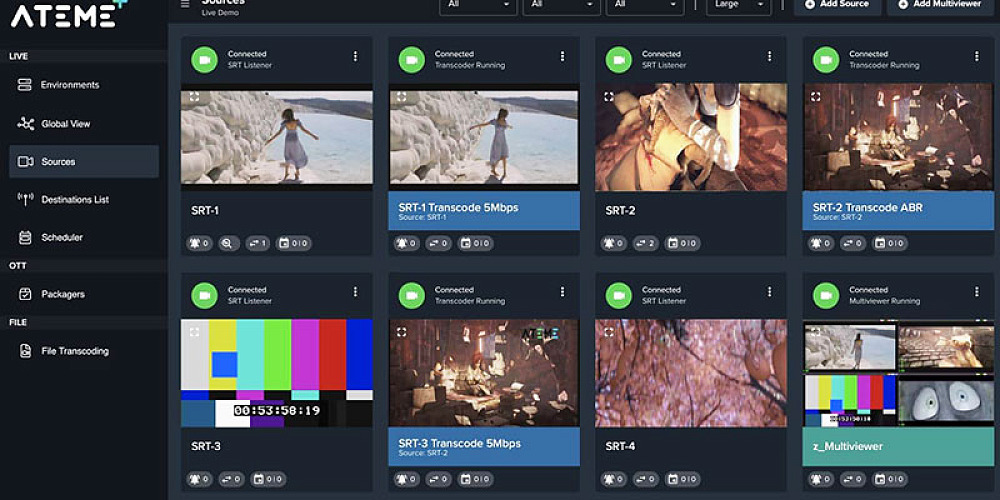
Task: Toggle the hamburger menu to collapse sidebar
Action: tap(185, 4)
